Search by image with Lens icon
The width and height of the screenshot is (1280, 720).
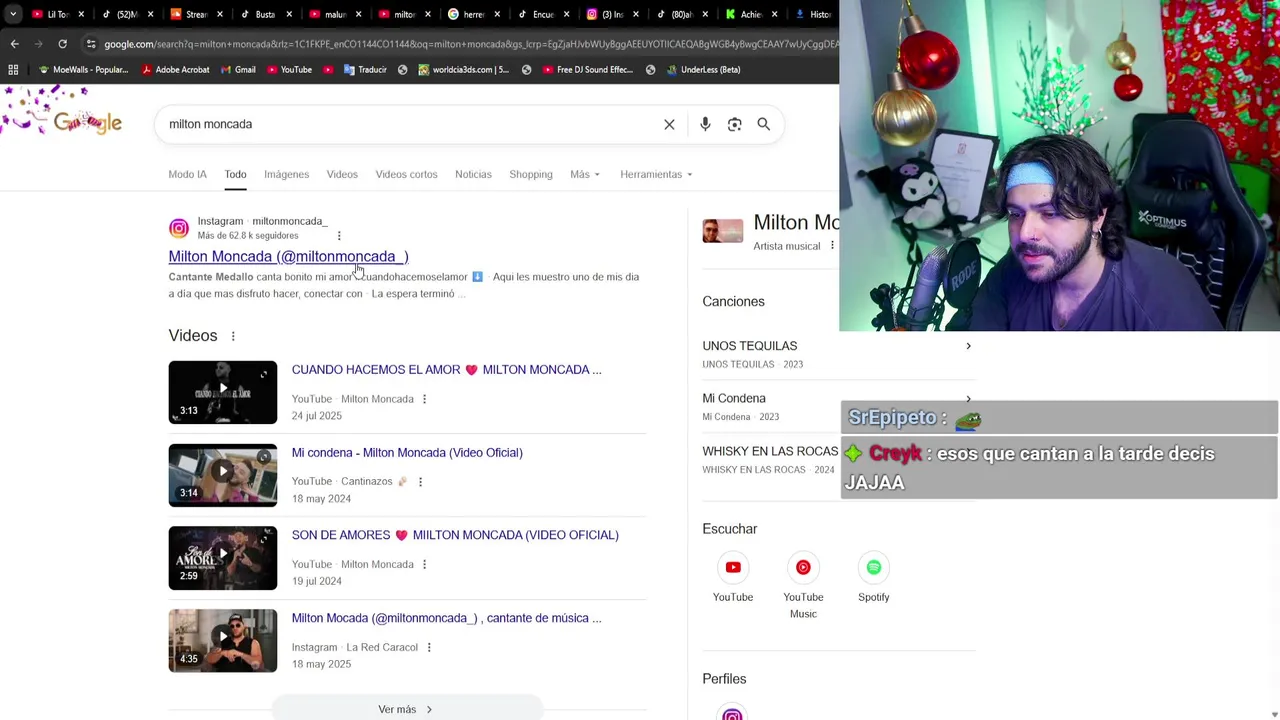pyautogui.click(x=734, y=124)
